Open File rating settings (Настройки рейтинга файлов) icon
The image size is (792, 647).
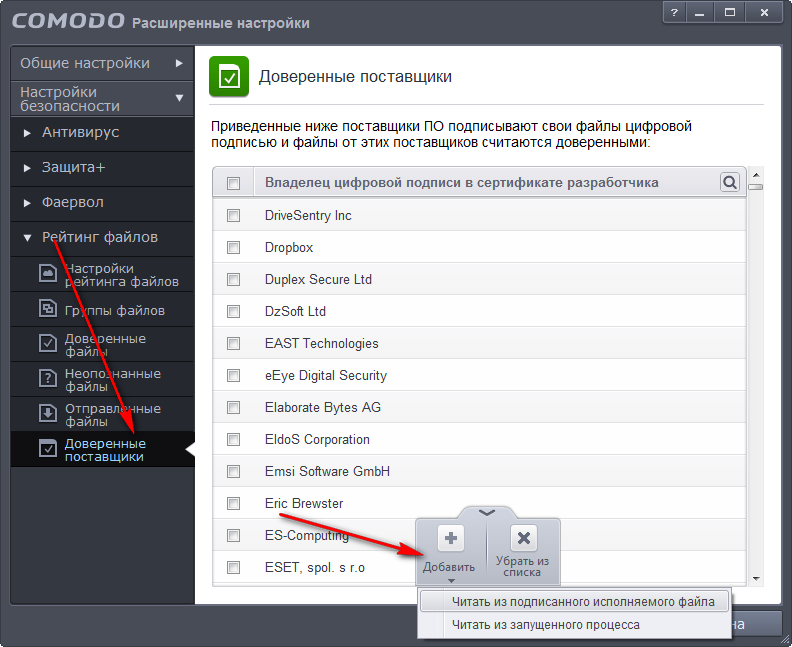48,274
